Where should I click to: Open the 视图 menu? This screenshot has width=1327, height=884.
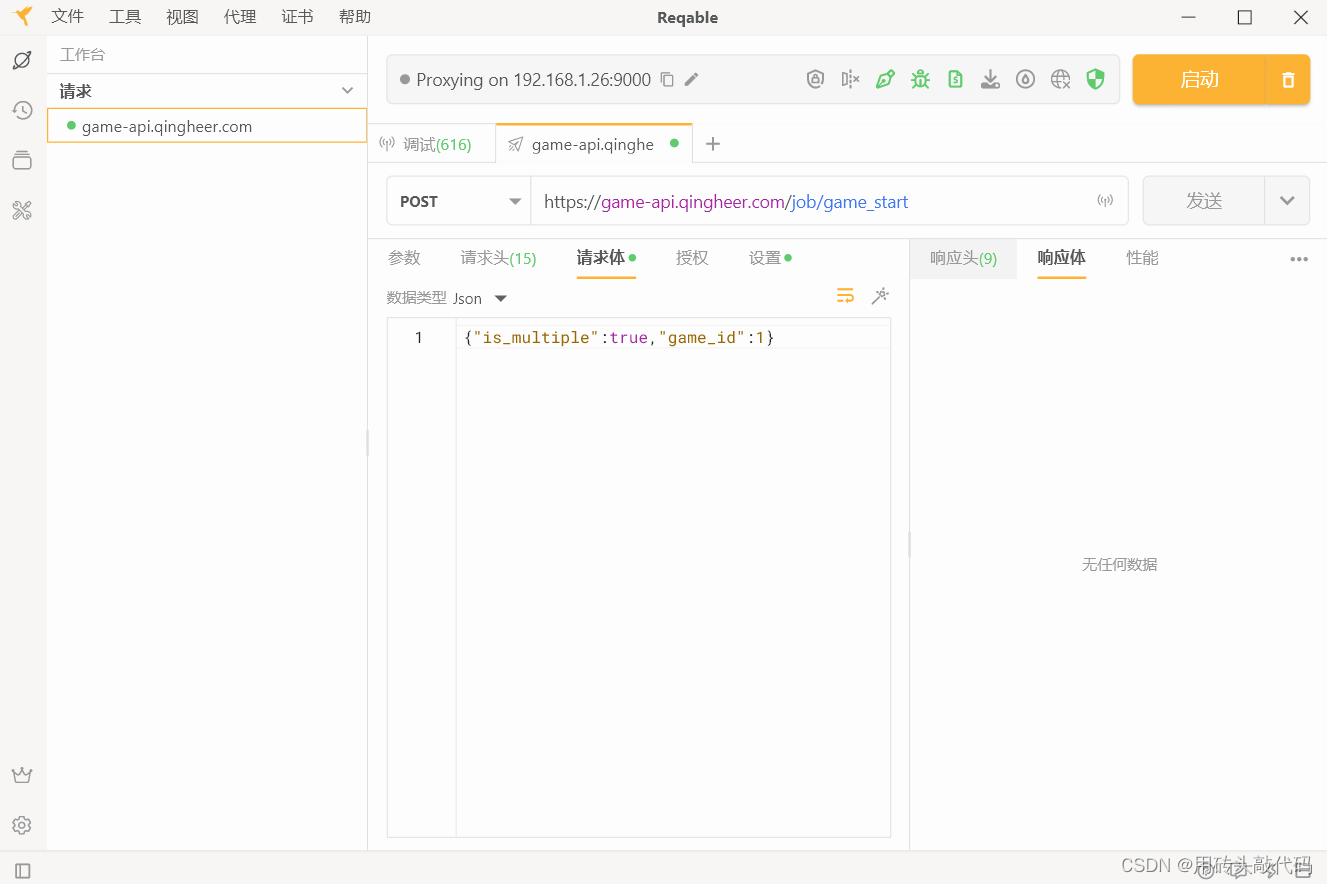coord(182,17)
